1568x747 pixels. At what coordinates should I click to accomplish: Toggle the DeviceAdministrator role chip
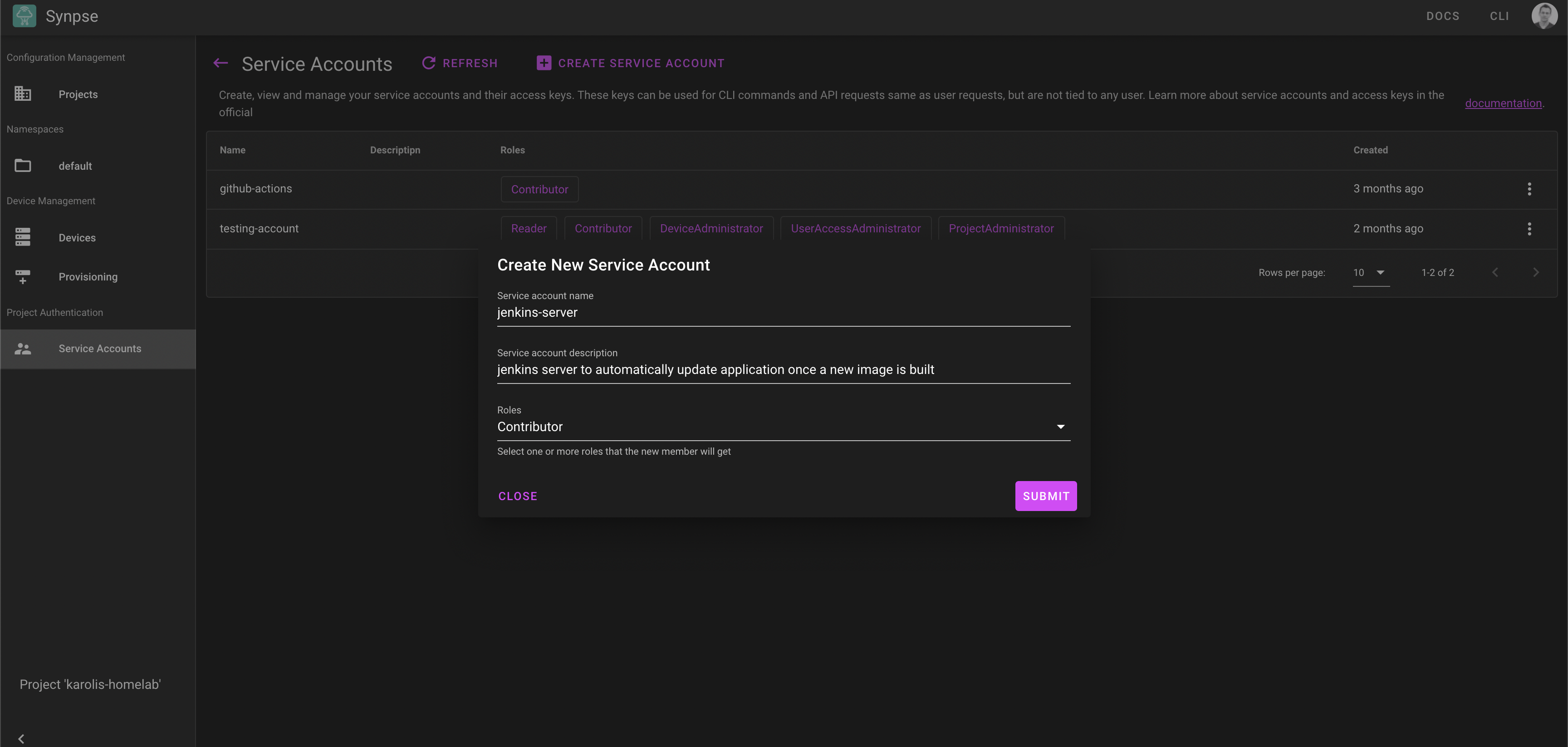point(711,228)
